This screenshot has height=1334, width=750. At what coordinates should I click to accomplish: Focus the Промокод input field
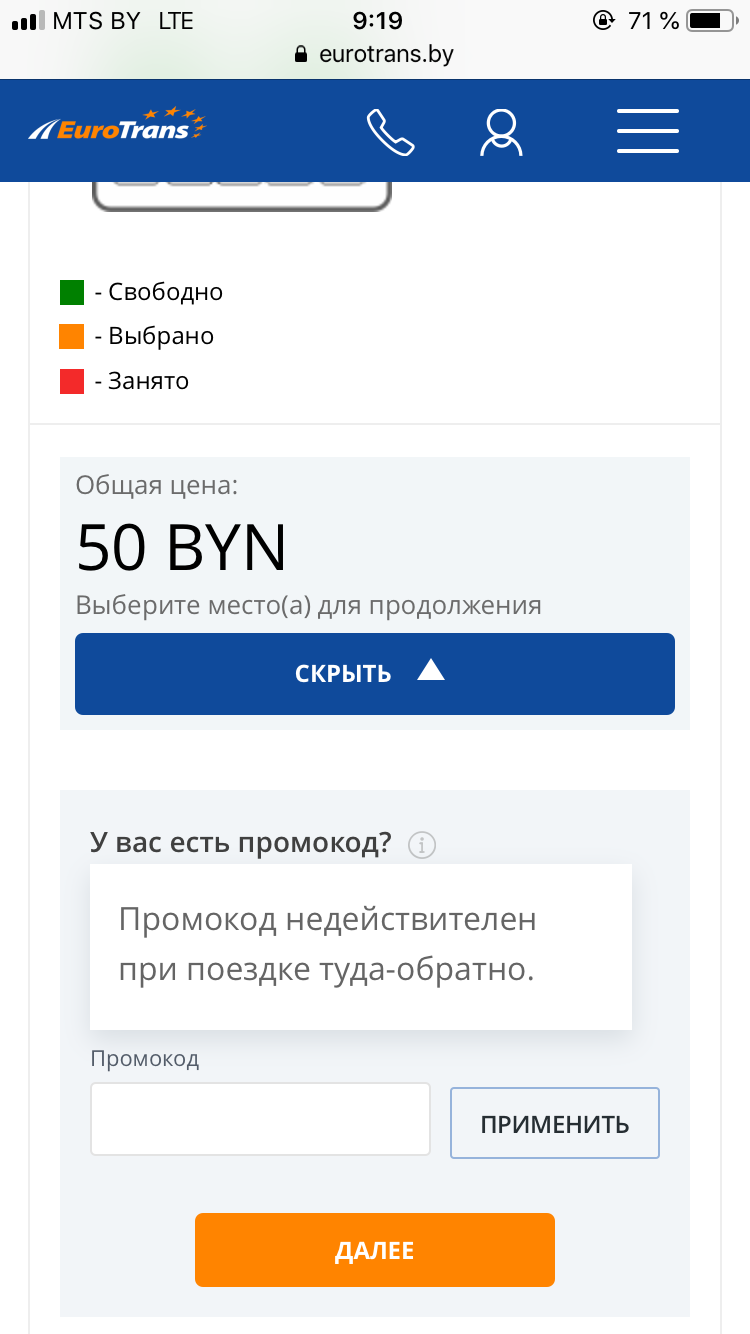tap(260, 1119)
